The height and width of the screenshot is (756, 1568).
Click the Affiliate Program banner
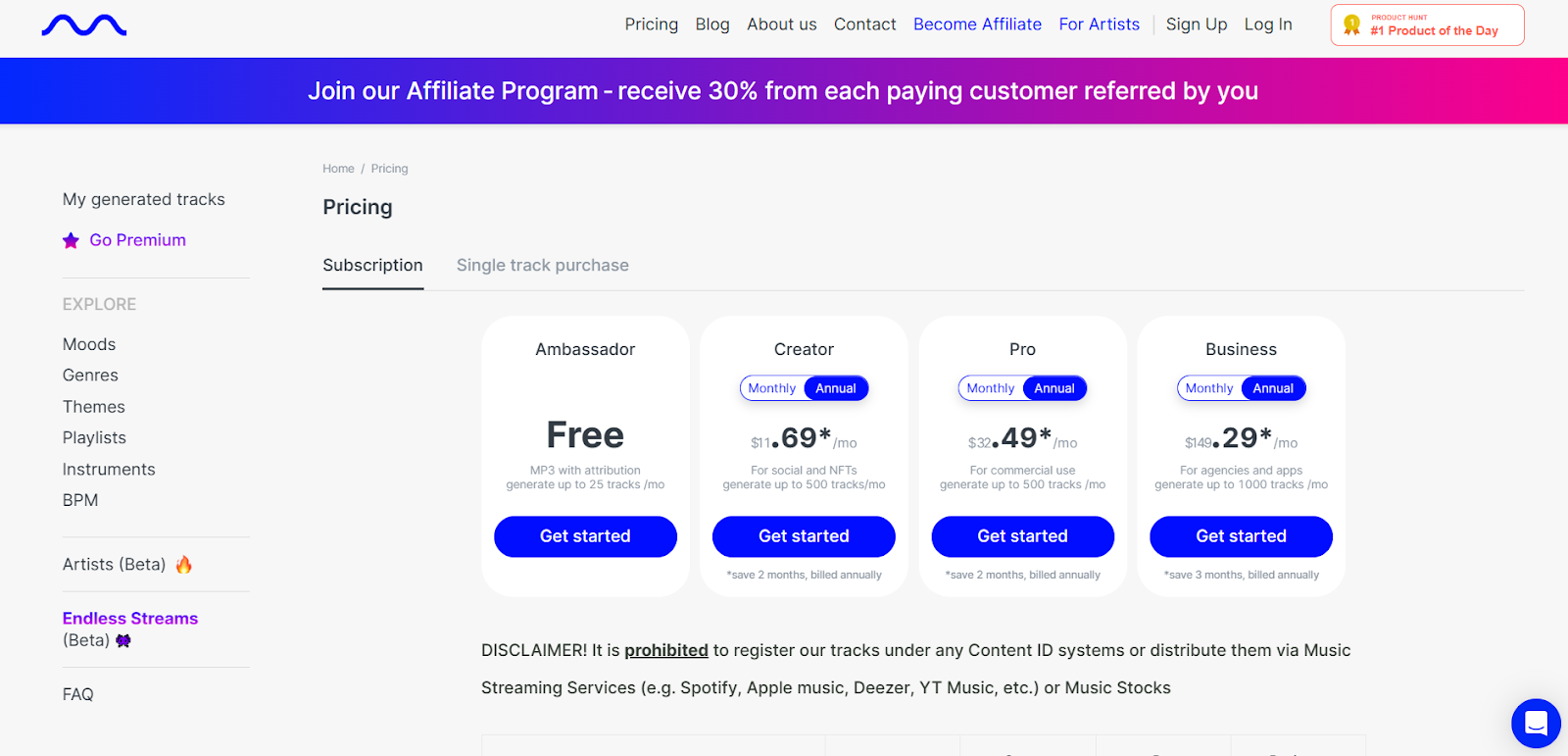click(784, 91)
